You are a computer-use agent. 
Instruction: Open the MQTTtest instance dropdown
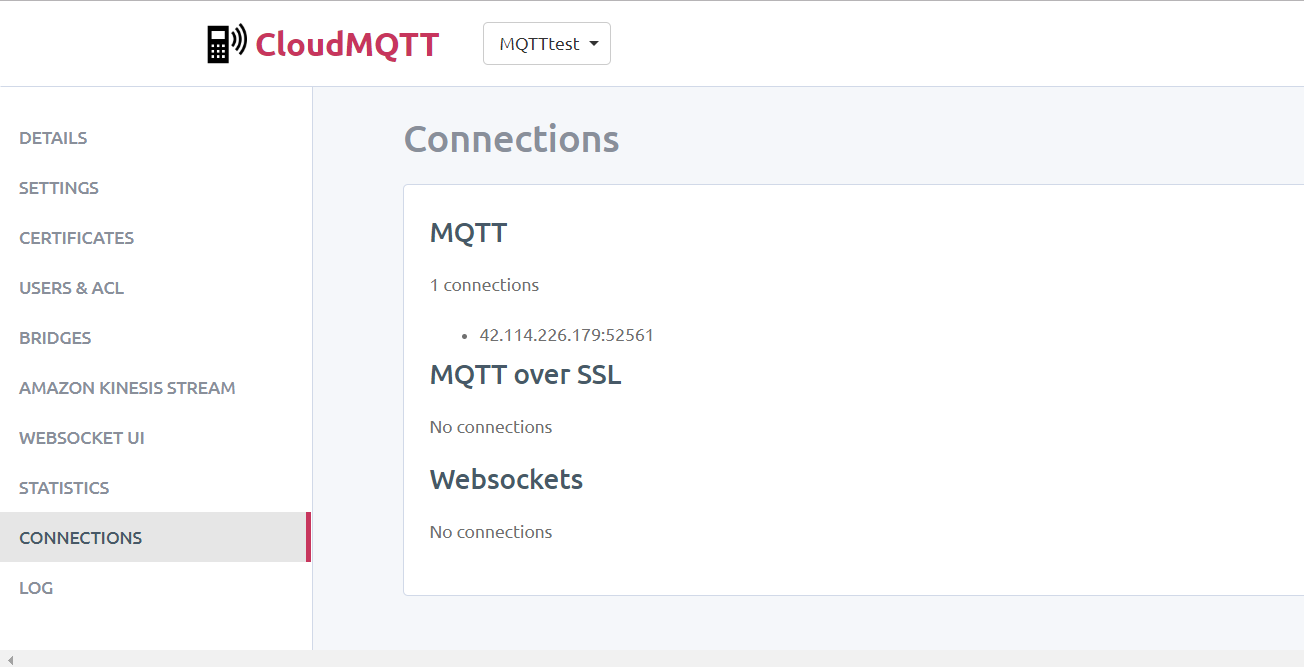(546, 43)
